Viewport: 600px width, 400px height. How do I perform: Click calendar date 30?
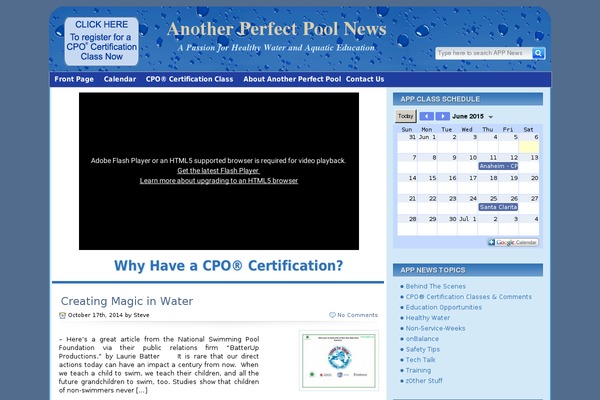(452, 219)
